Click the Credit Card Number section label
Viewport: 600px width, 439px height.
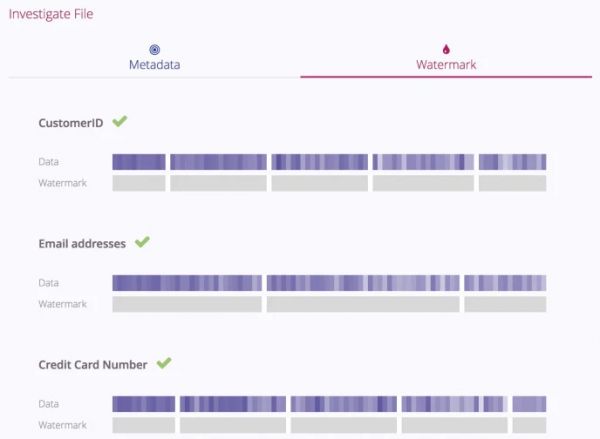coord(93,365)
